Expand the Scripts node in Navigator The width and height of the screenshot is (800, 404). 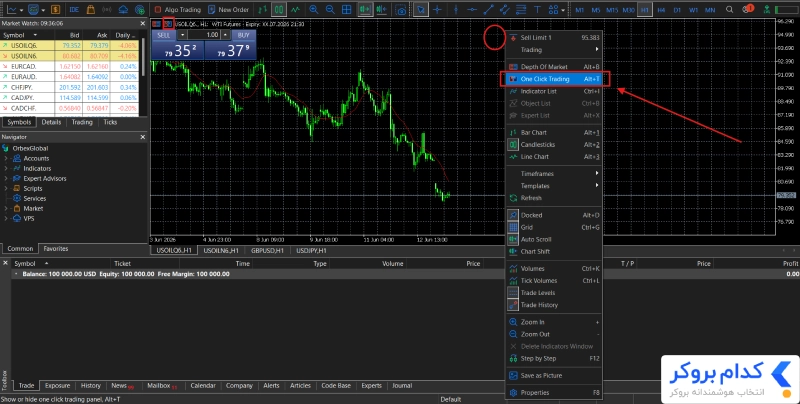(6, 189)
